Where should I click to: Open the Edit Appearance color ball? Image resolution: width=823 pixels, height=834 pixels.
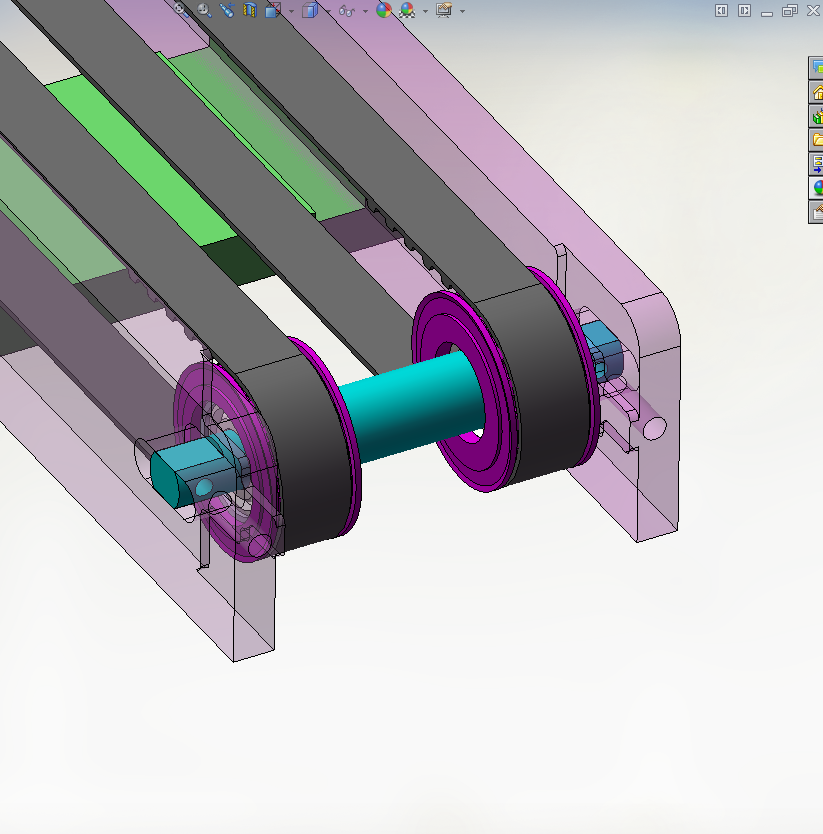coord(384,10)
